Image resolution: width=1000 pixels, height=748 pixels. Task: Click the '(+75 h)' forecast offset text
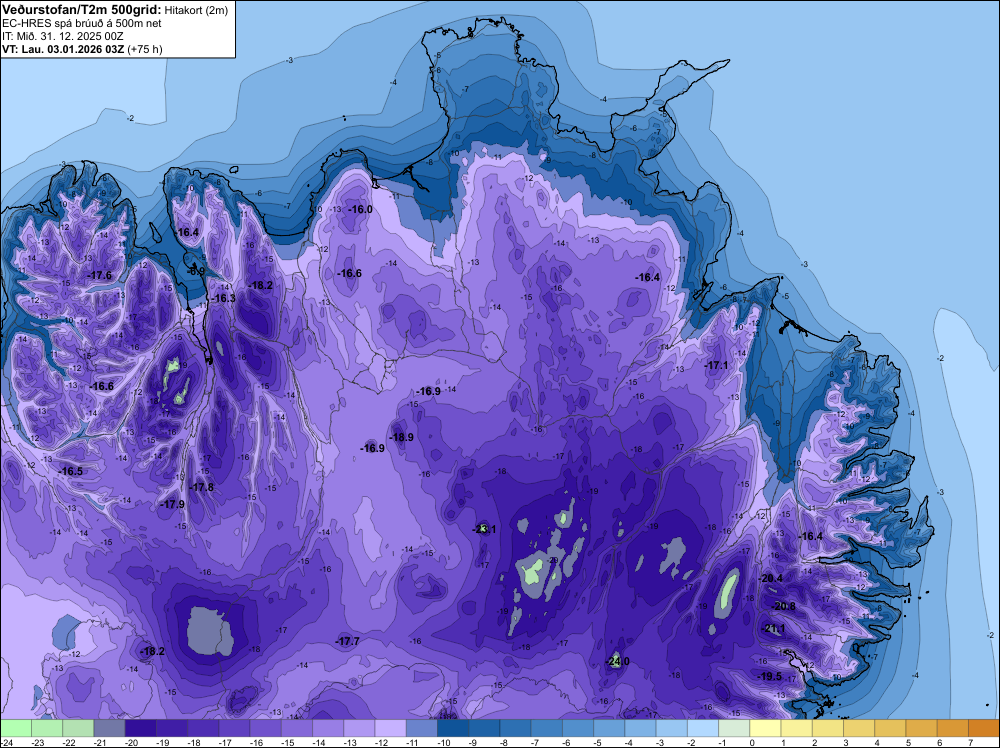(145, 49)
